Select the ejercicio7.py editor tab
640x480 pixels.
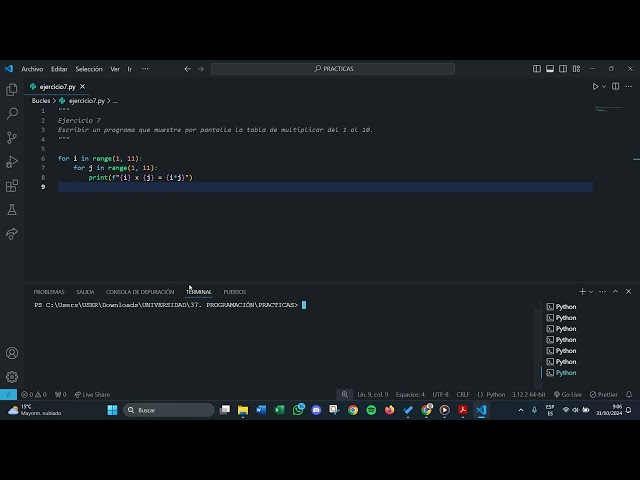(x=58, y=87)
